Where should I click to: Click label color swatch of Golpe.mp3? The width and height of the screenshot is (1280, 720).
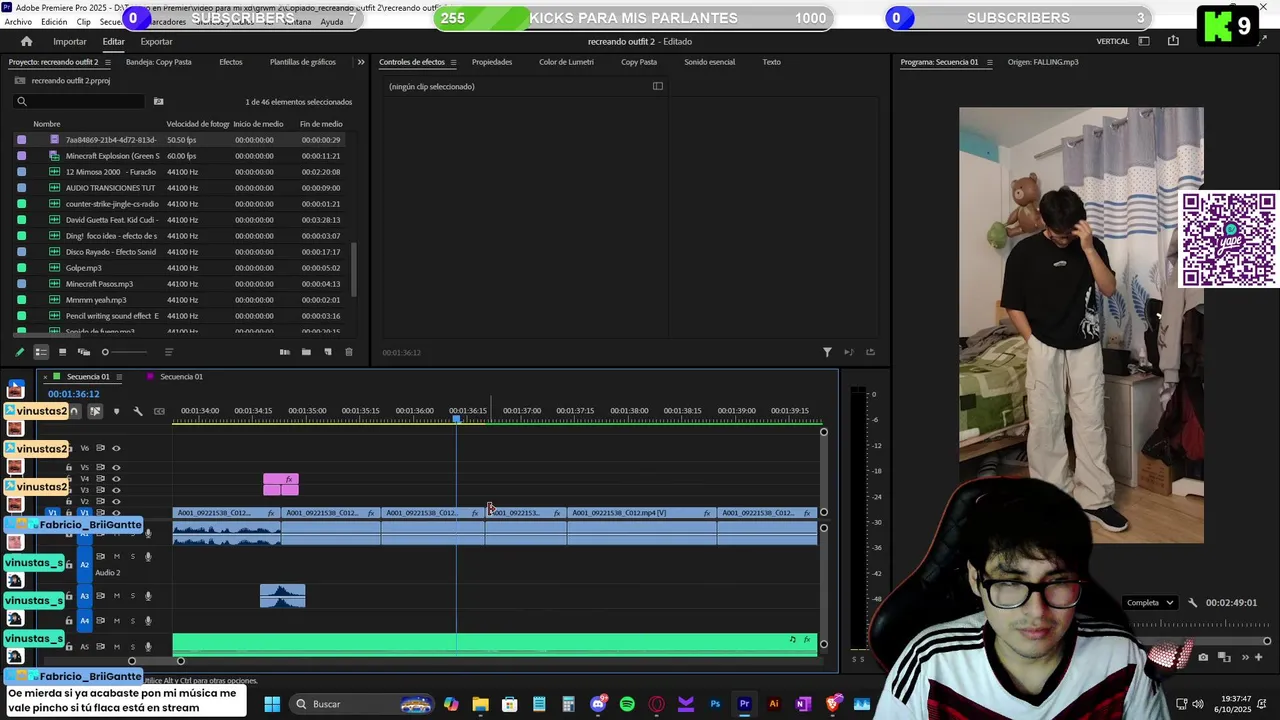pos(21,268)
